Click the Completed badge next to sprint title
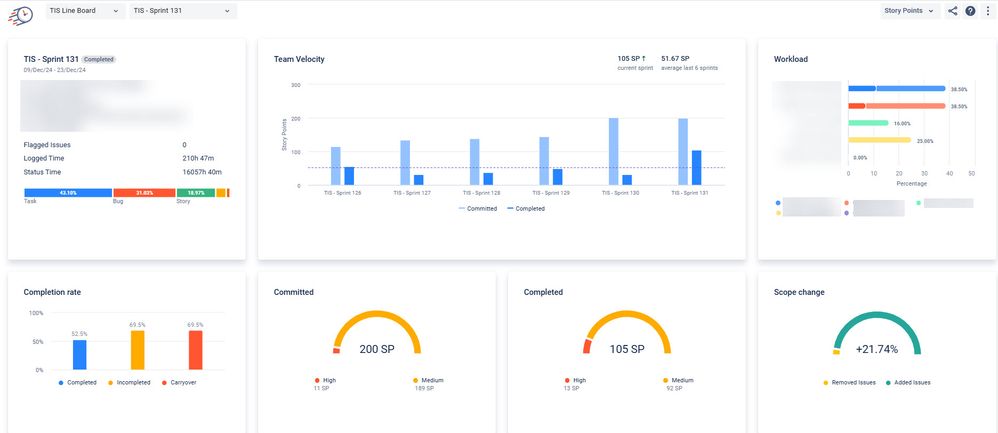Image resolution: width=998 pixels, height=433 pixels. point(99,59)
